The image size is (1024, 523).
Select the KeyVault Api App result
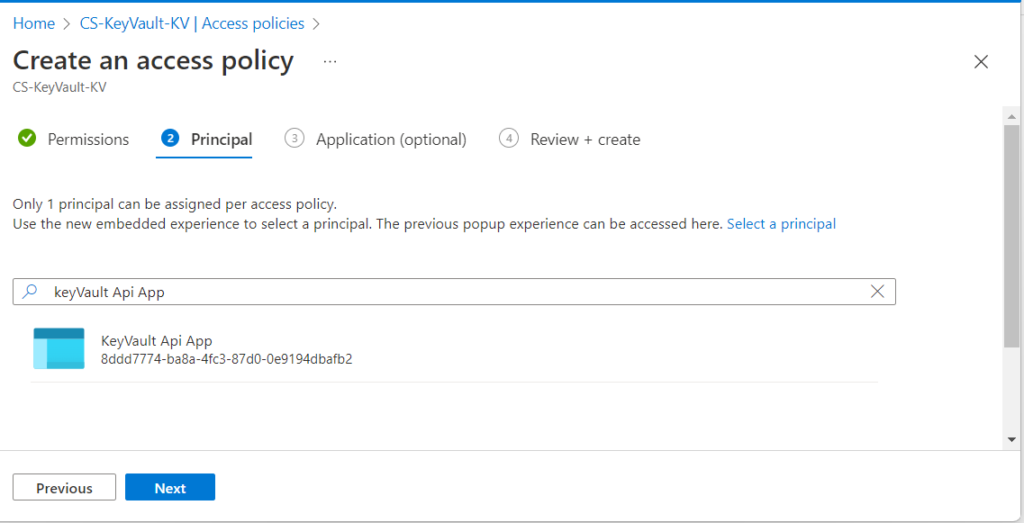click(x=454, y=349)
